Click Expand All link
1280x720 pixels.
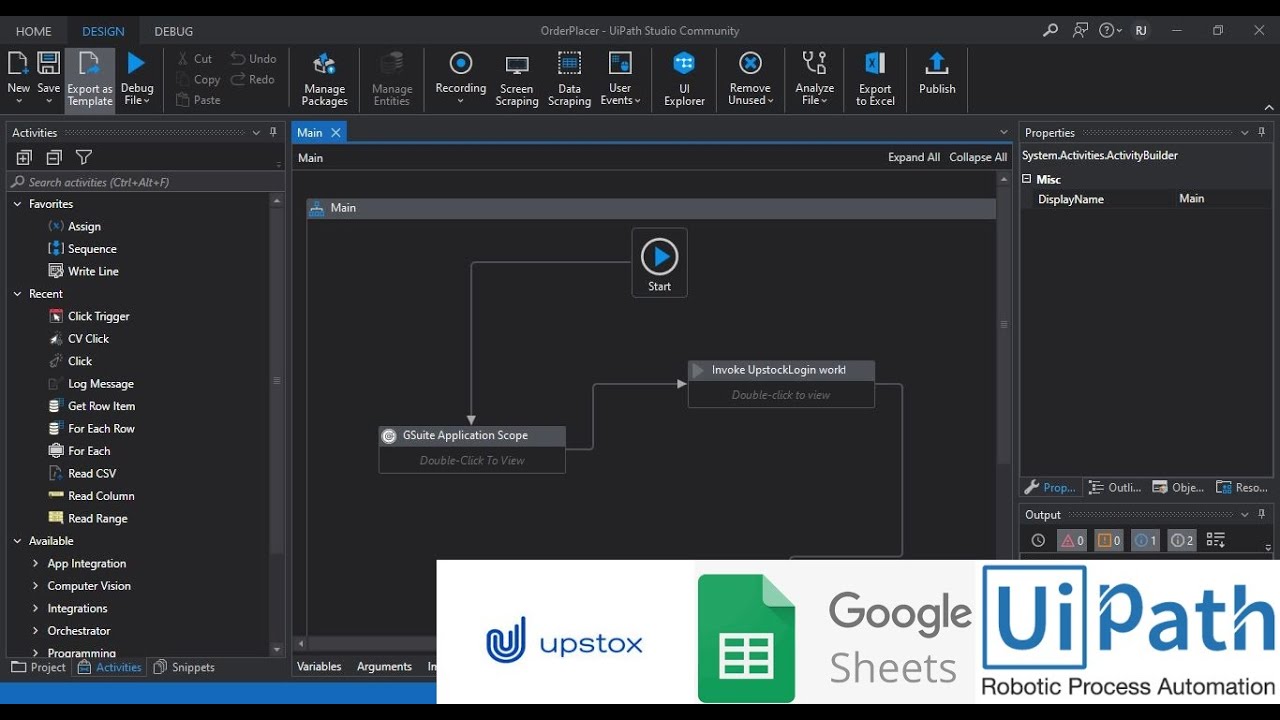914,157
